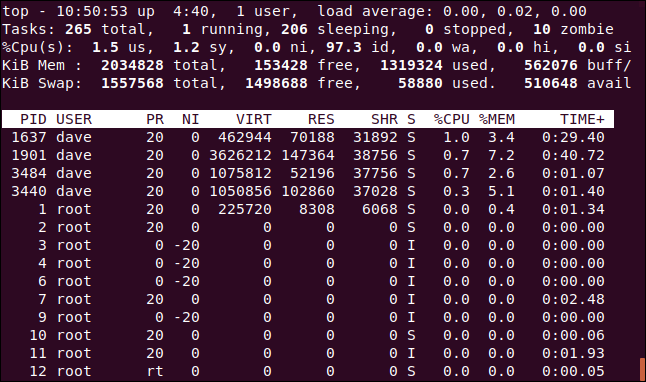Click %CPU value 1.0
The height and width of the screenshot is (382, 646).
[x=456, y=137]
